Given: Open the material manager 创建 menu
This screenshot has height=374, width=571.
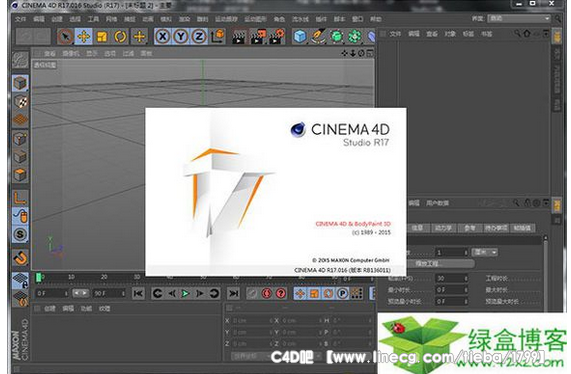Looking at the screenshot, I should pos(50,308).
